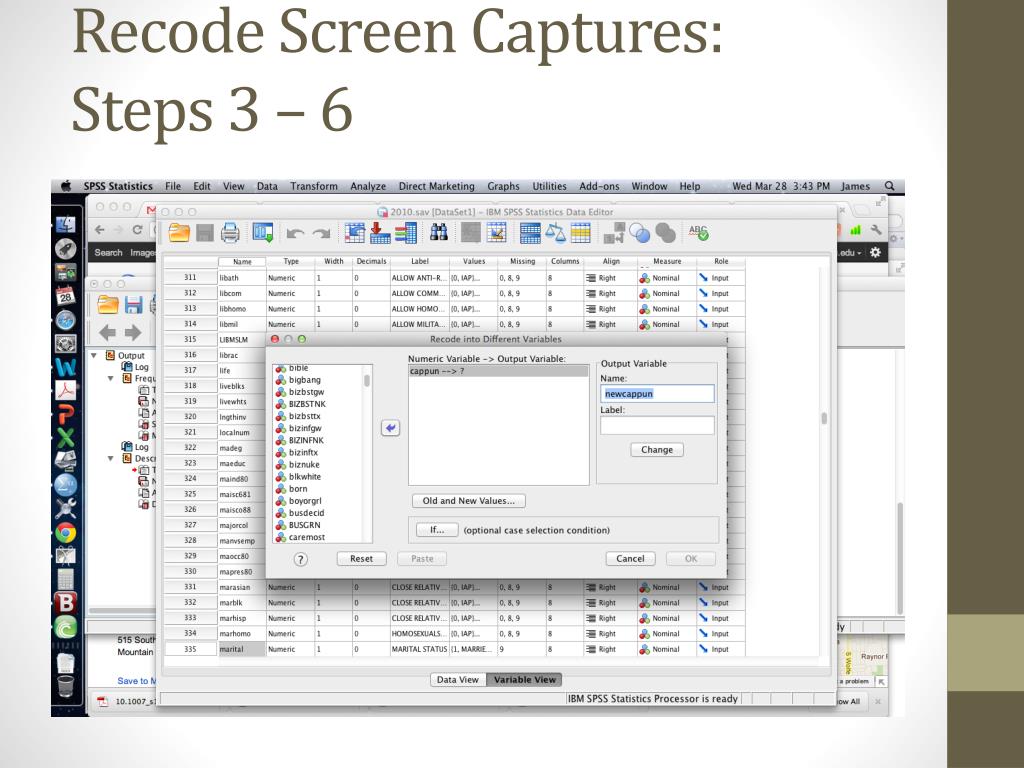Select biznuke in the variable list
The height and width of the screenshot is (768, 1024).
304,465
